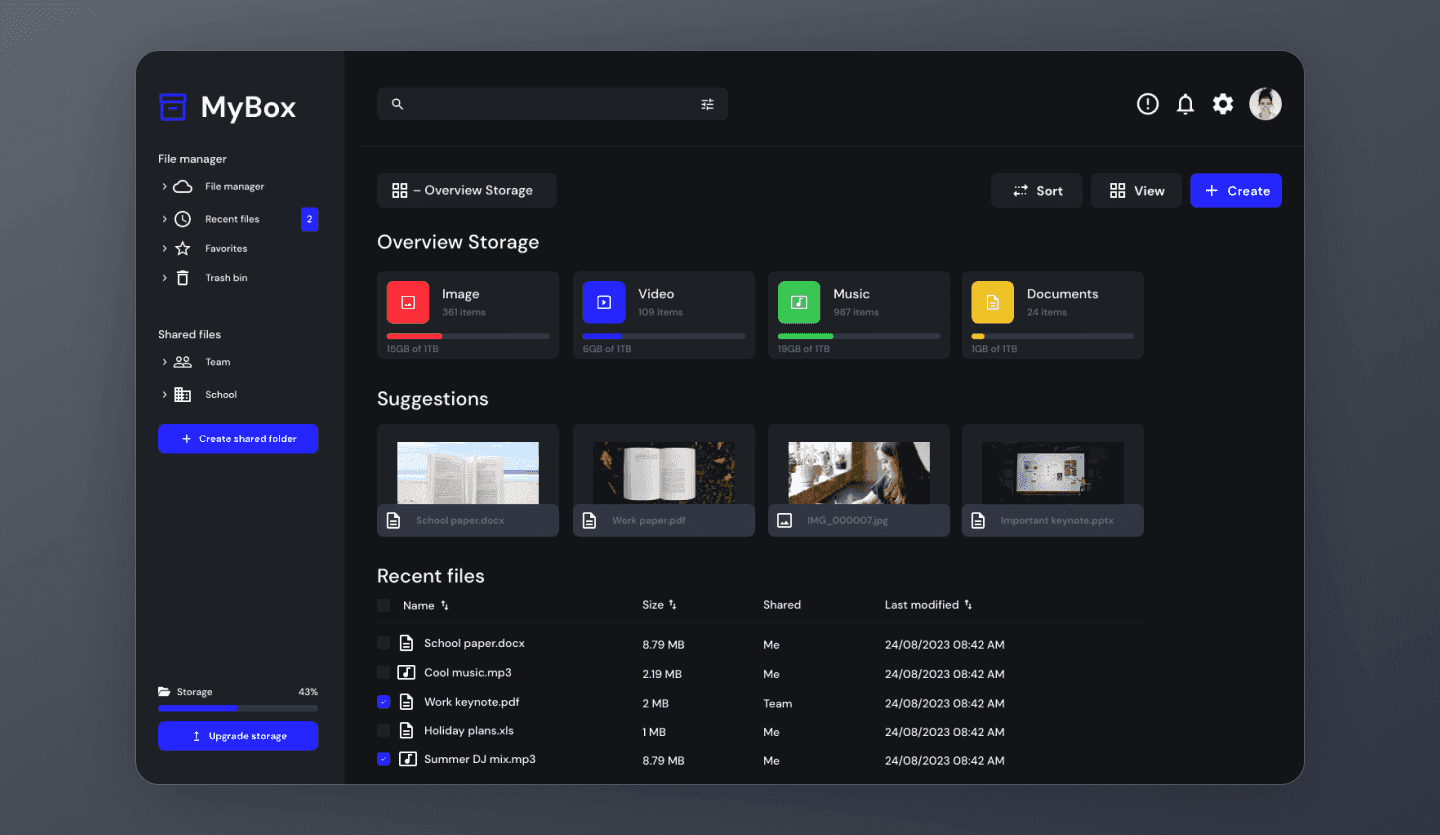Uncheck the Summer DJ mix.mp3 row checkbox

coord(384,760)
